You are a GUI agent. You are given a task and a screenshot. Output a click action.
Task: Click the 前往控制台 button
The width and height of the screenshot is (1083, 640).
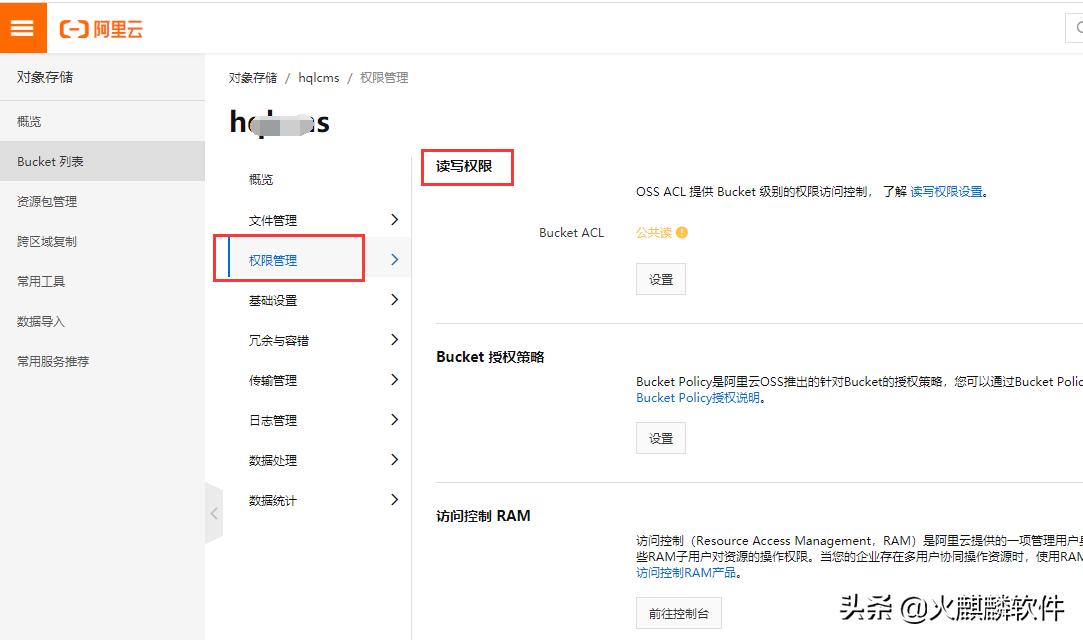click(x=679, y=614)
